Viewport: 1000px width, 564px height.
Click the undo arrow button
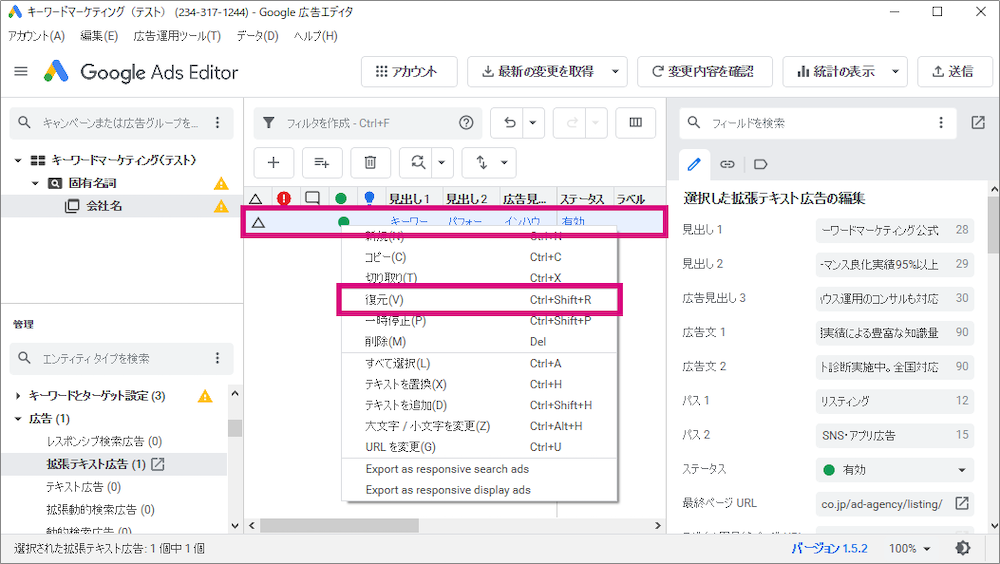(x=509, y=122)
